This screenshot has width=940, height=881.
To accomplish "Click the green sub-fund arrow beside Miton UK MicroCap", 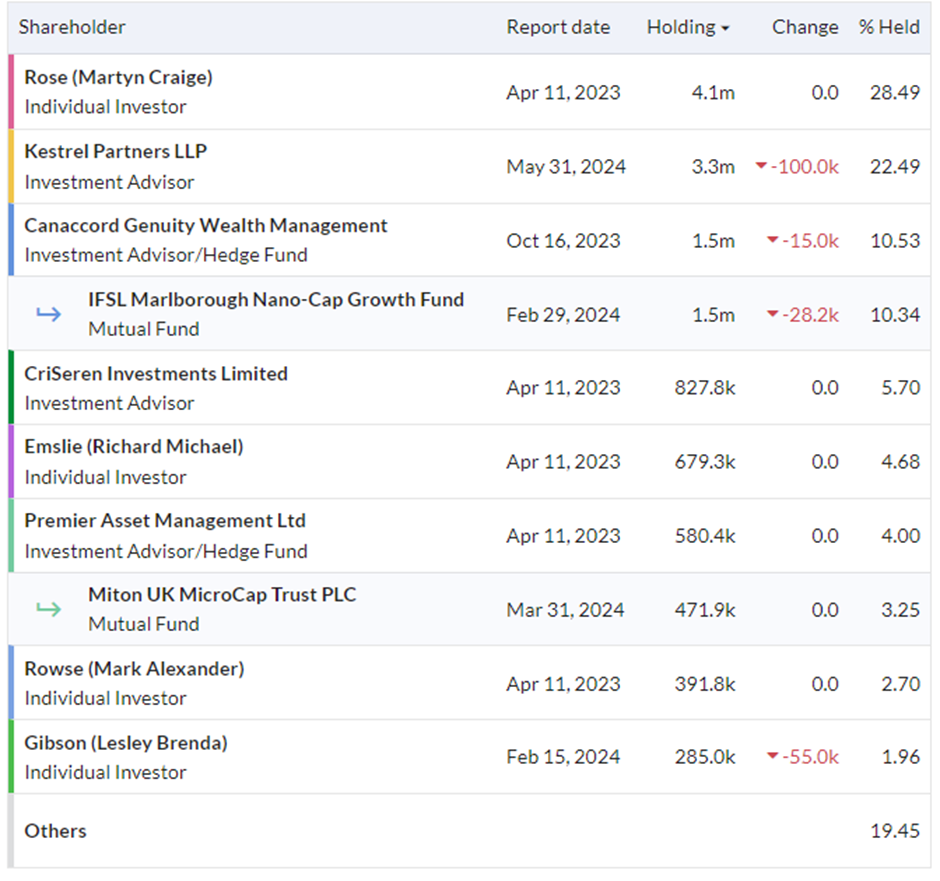I will (x=49, y=609).
